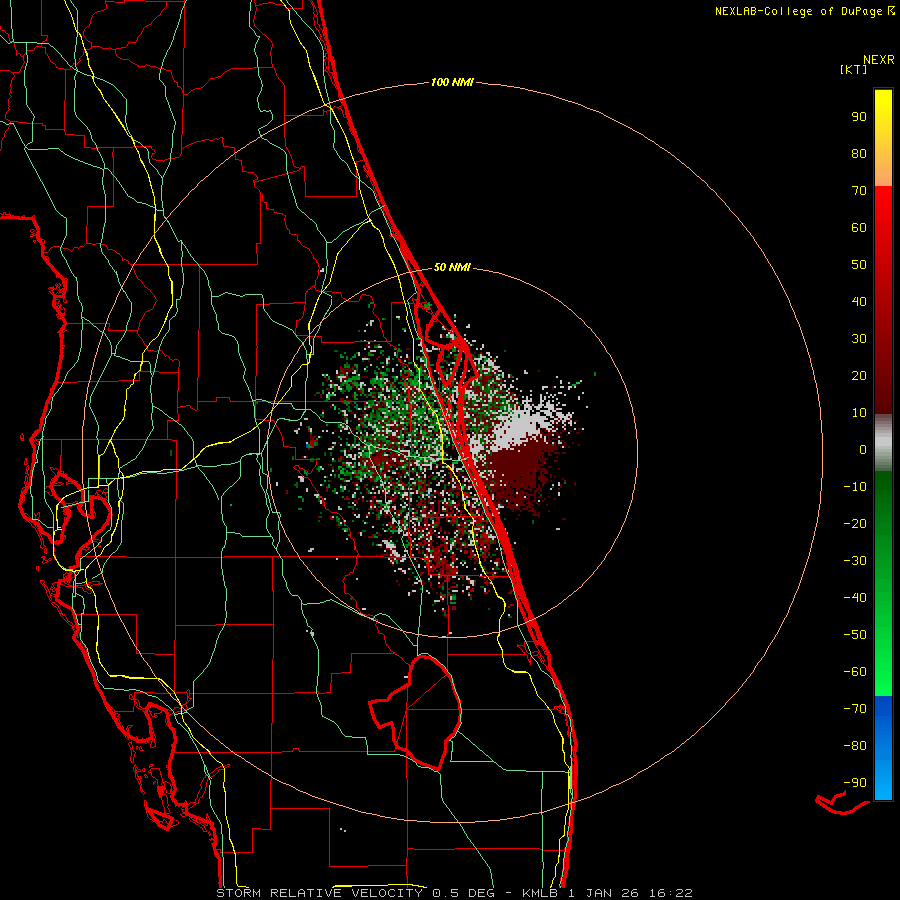
Task: Click the NEXLAB-College of DuPage title
Action: (804, 11)
